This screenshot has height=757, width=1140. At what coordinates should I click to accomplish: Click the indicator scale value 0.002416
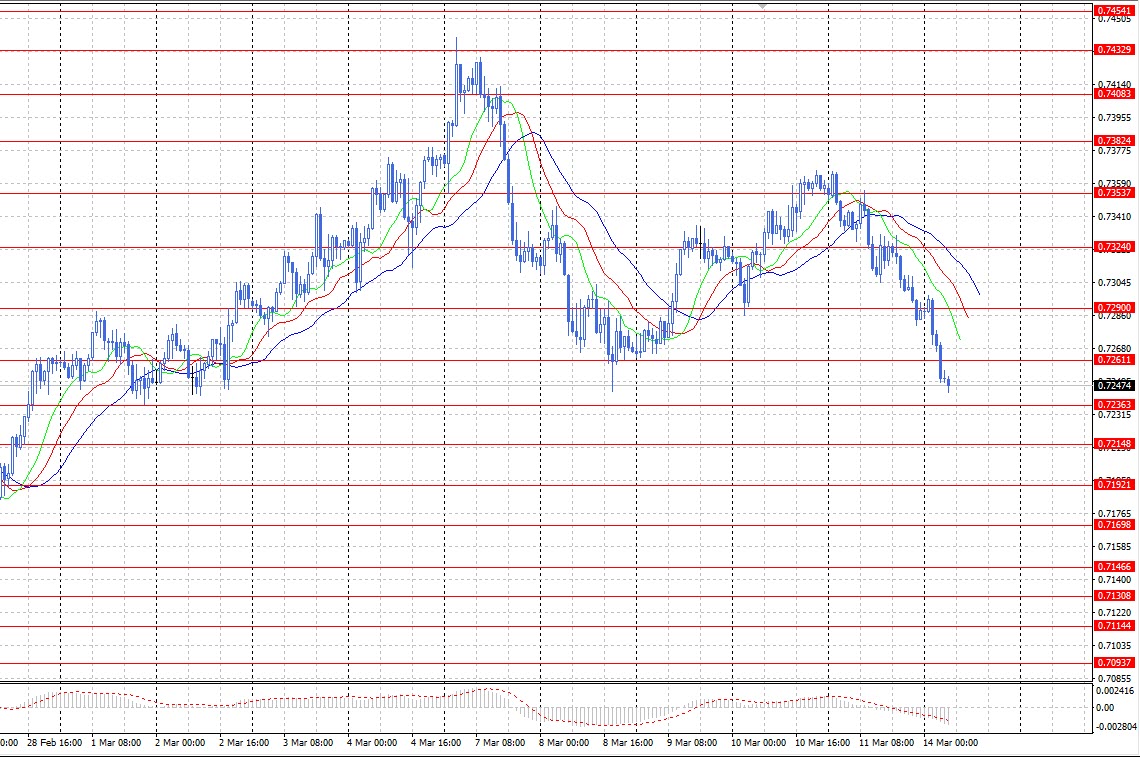pyautogui.click(x=1115, y=691)
